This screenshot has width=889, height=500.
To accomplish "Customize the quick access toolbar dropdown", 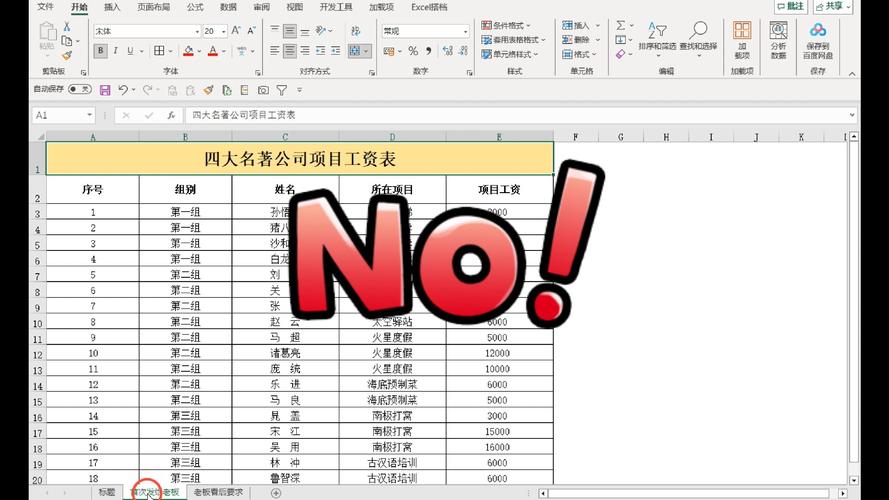I will click(299, 90).
